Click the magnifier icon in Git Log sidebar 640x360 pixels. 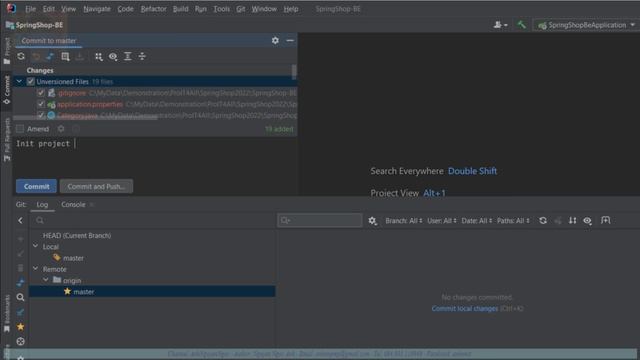tap(20, 297)
